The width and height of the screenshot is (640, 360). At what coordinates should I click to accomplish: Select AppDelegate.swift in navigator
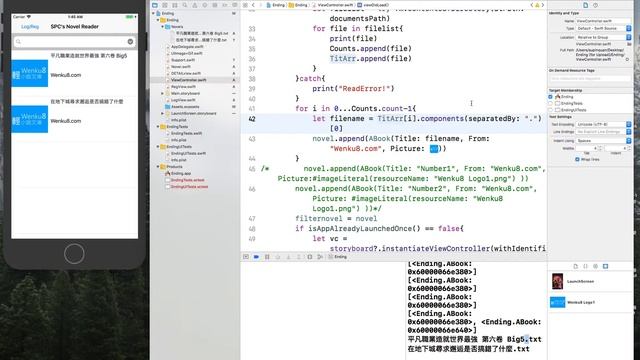point(187,47)
